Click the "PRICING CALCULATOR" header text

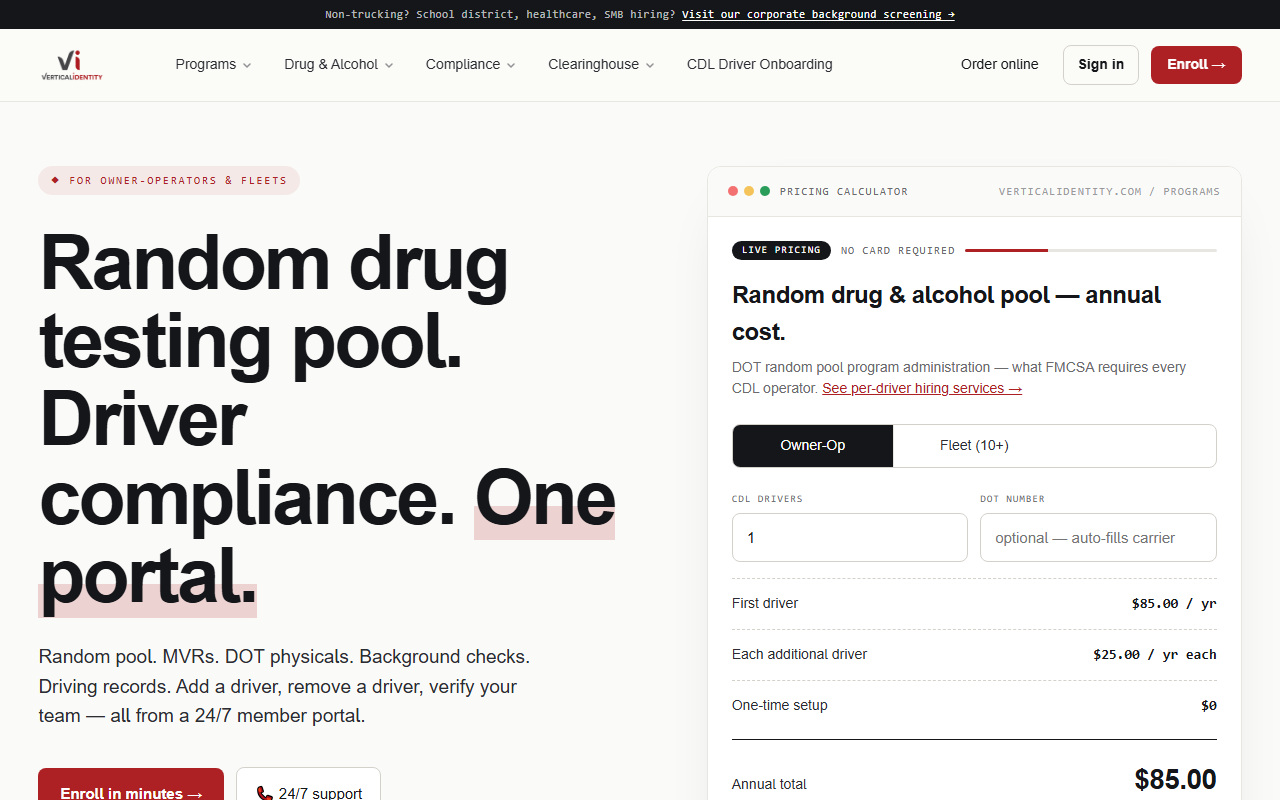tap(844, 191)
